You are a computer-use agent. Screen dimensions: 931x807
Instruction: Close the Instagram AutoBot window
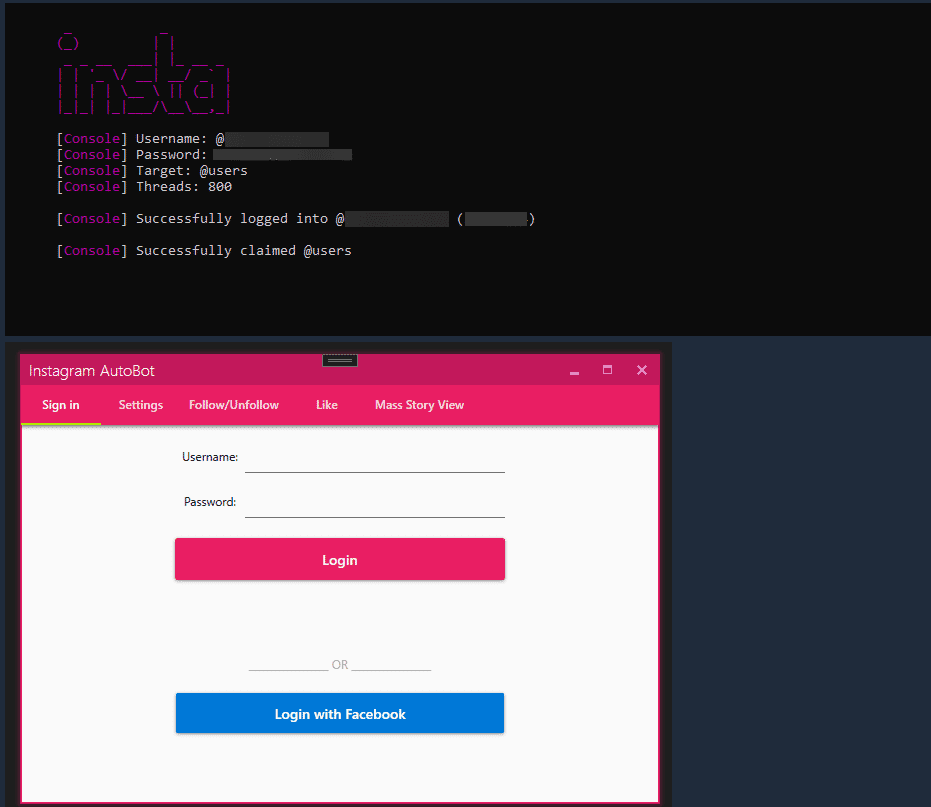coord(642,370)
